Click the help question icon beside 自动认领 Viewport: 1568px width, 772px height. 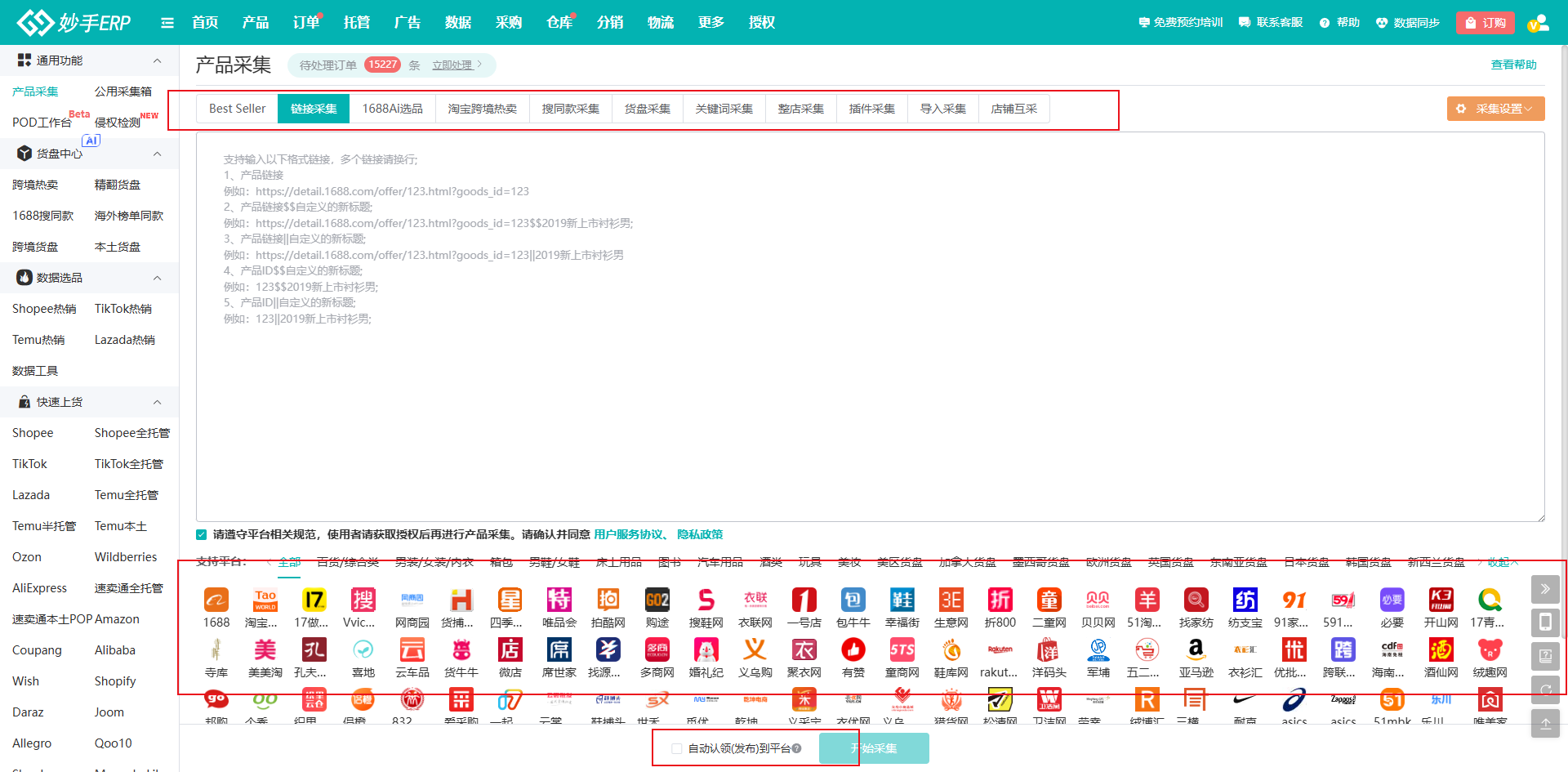click(796, 748)
